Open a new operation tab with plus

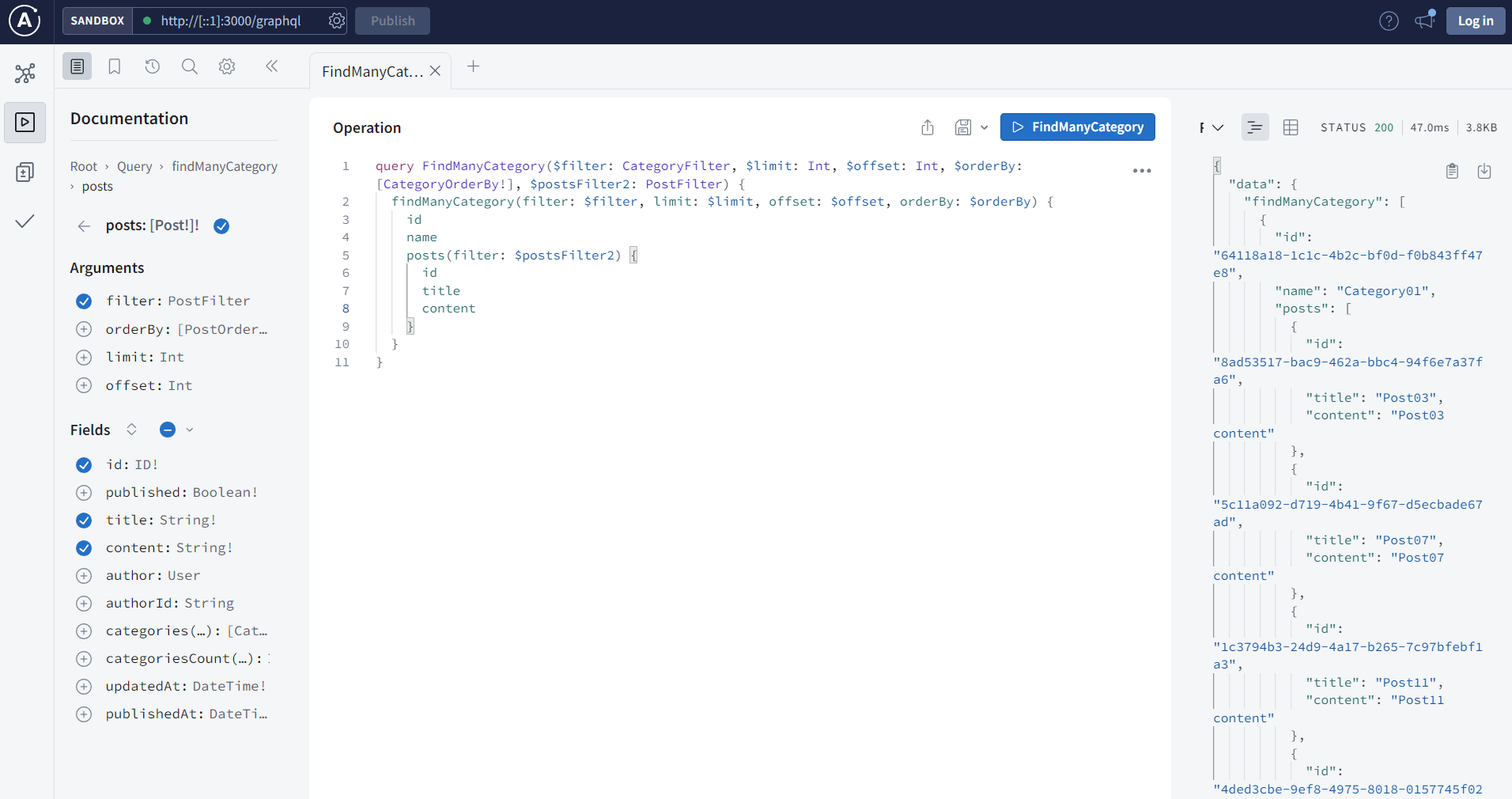[x=473, y=67]
